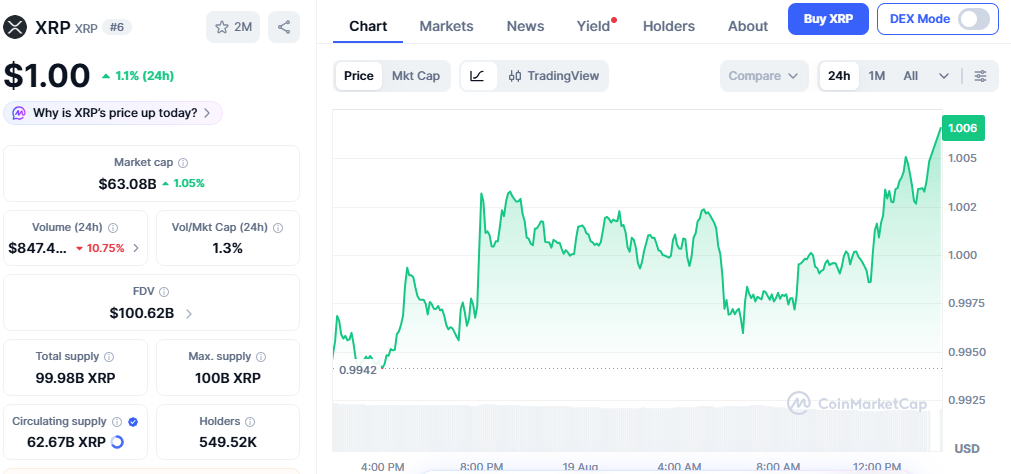The image size is (1011, 474).
Task: Click the Volume (24h) info icon
Action: click(x=113, y=228)
